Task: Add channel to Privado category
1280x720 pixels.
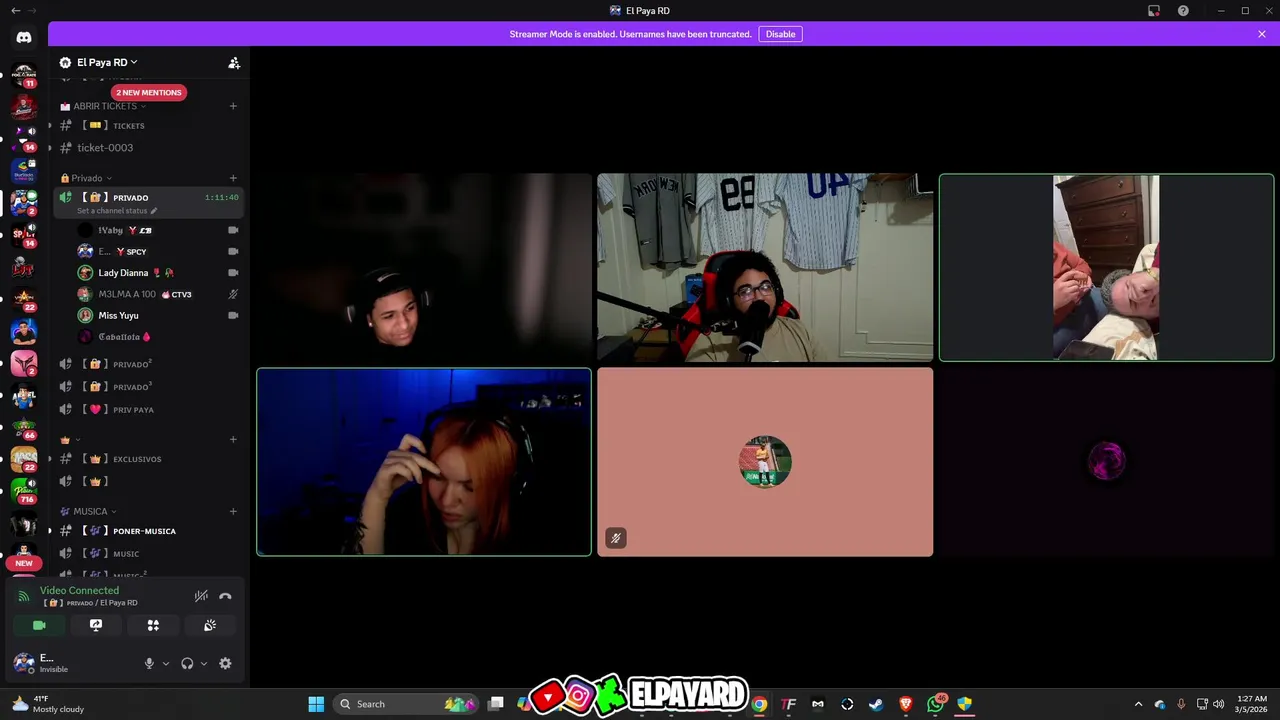Action: [x=233, y=178]
